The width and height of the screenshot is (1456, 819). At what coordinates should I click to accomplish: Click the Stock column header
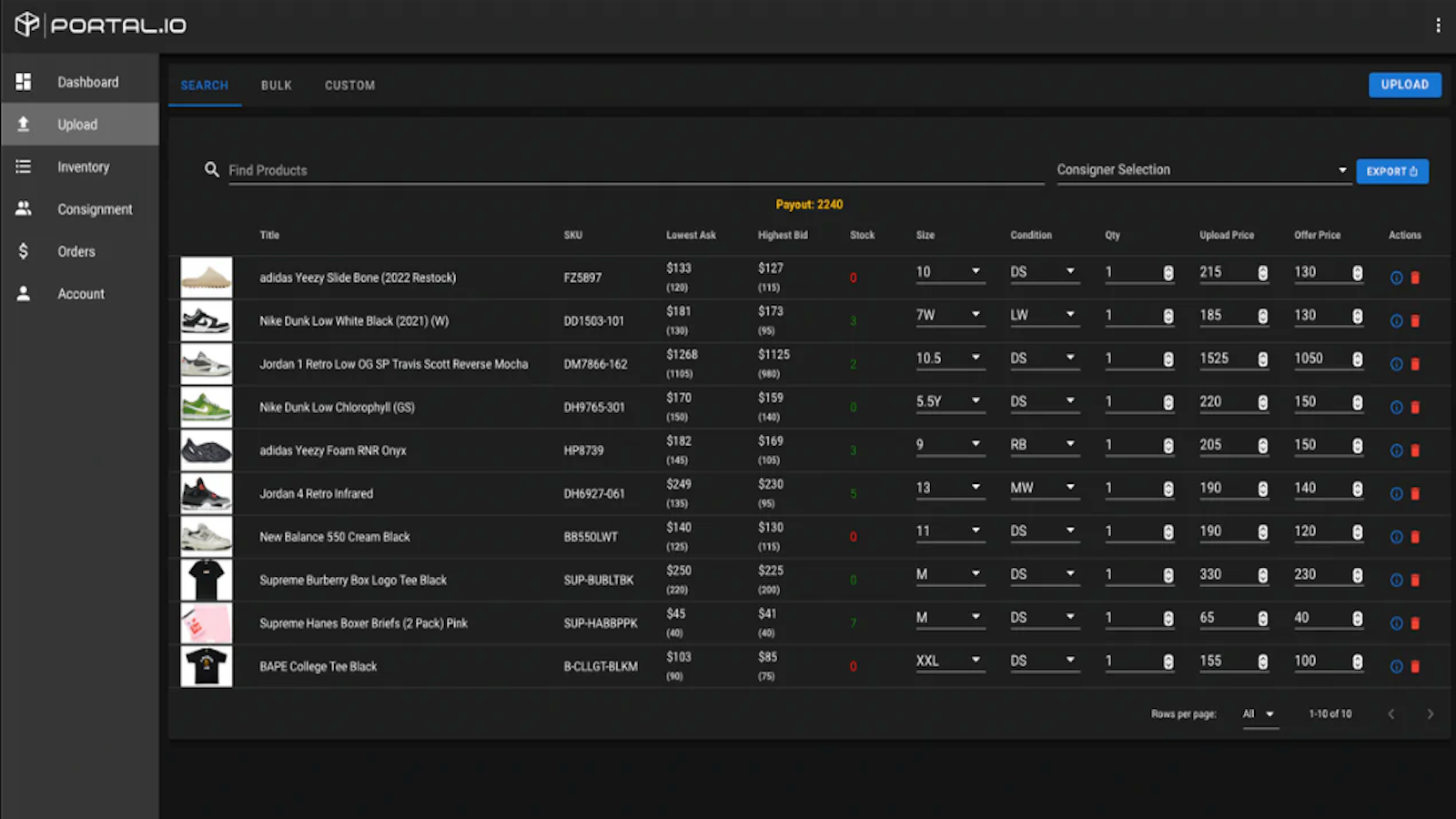click(862, 235)
